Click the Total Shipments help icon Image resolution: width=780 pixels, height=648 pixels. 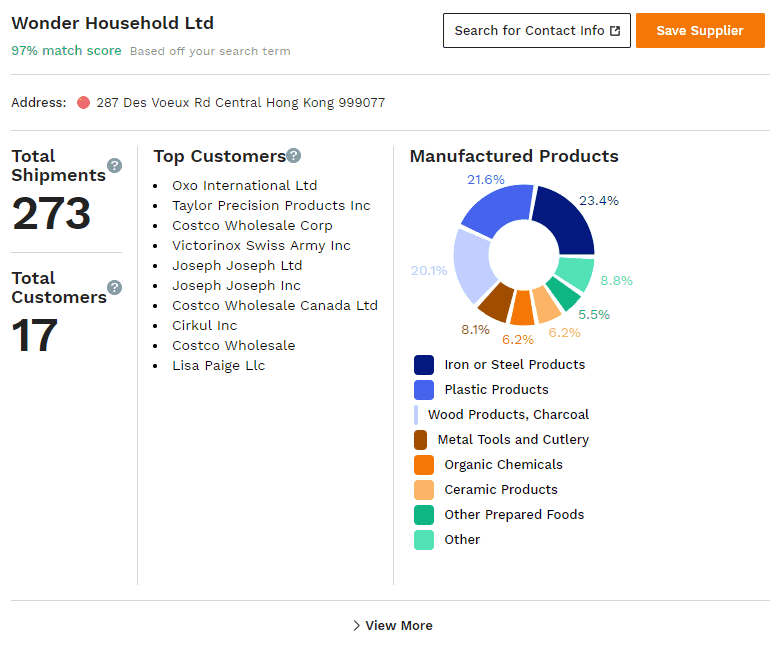tap(114, 166)
